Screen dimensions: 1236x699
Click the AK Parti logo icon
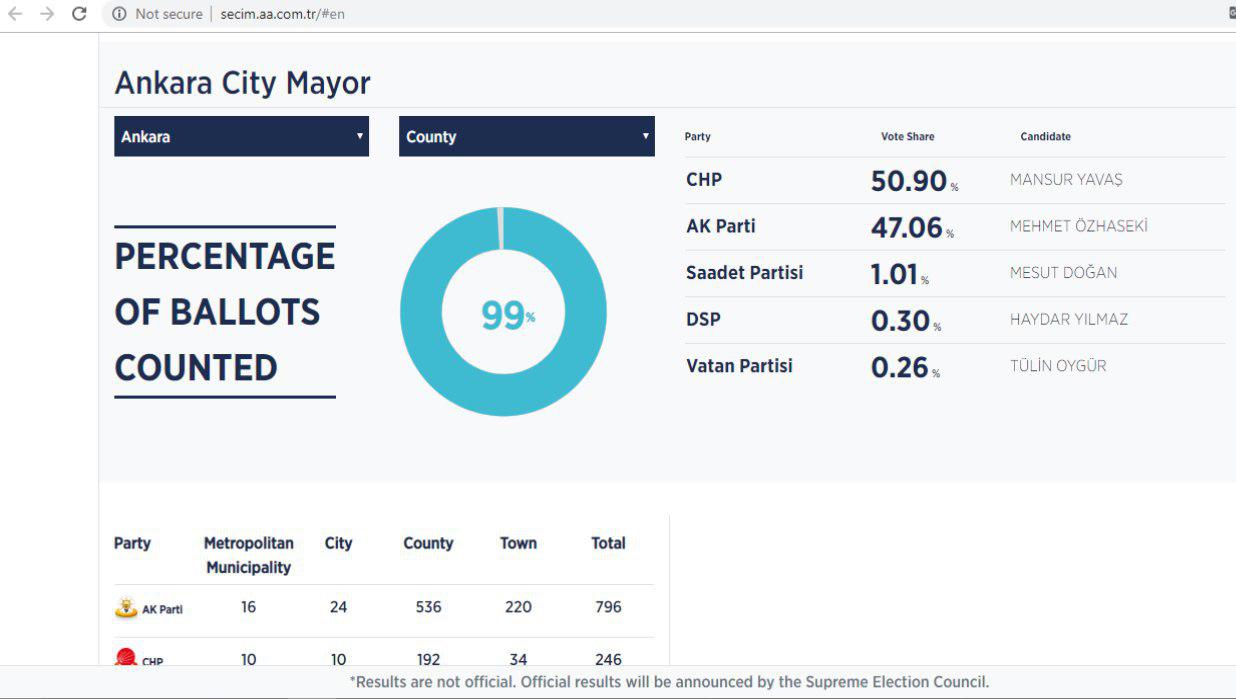126,608
